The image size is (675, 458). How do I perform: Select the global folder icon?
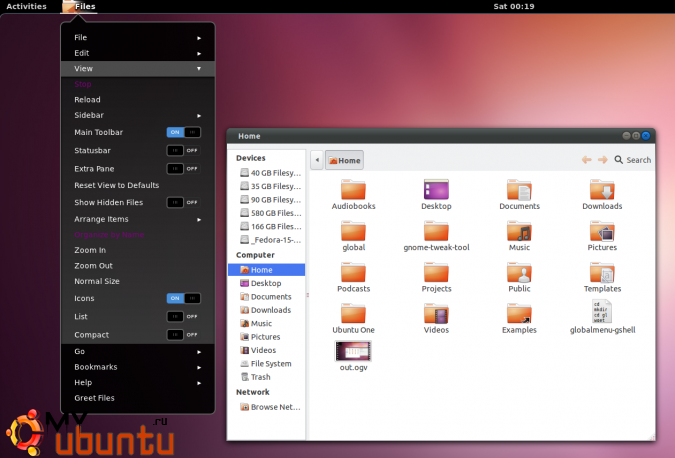pos(353,231)
